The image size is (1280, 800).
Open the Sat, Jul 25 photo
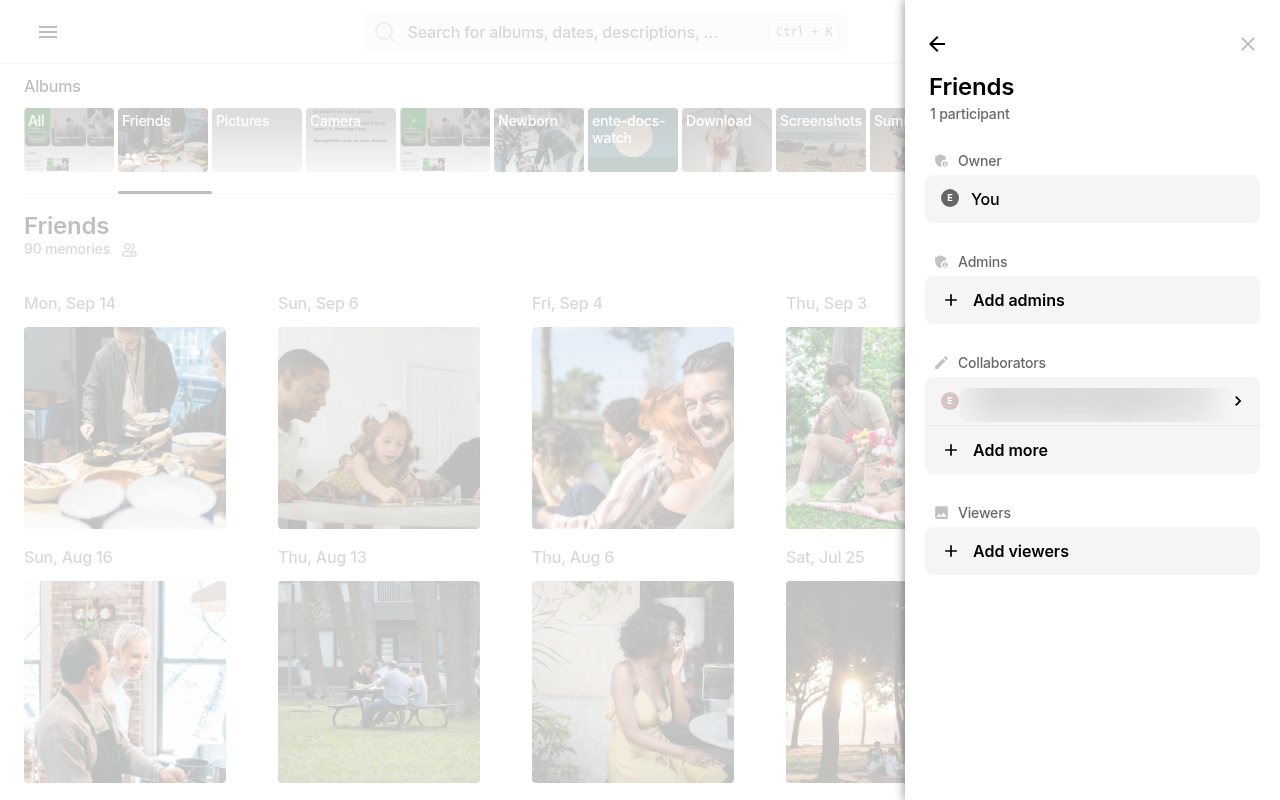[845, 682]
